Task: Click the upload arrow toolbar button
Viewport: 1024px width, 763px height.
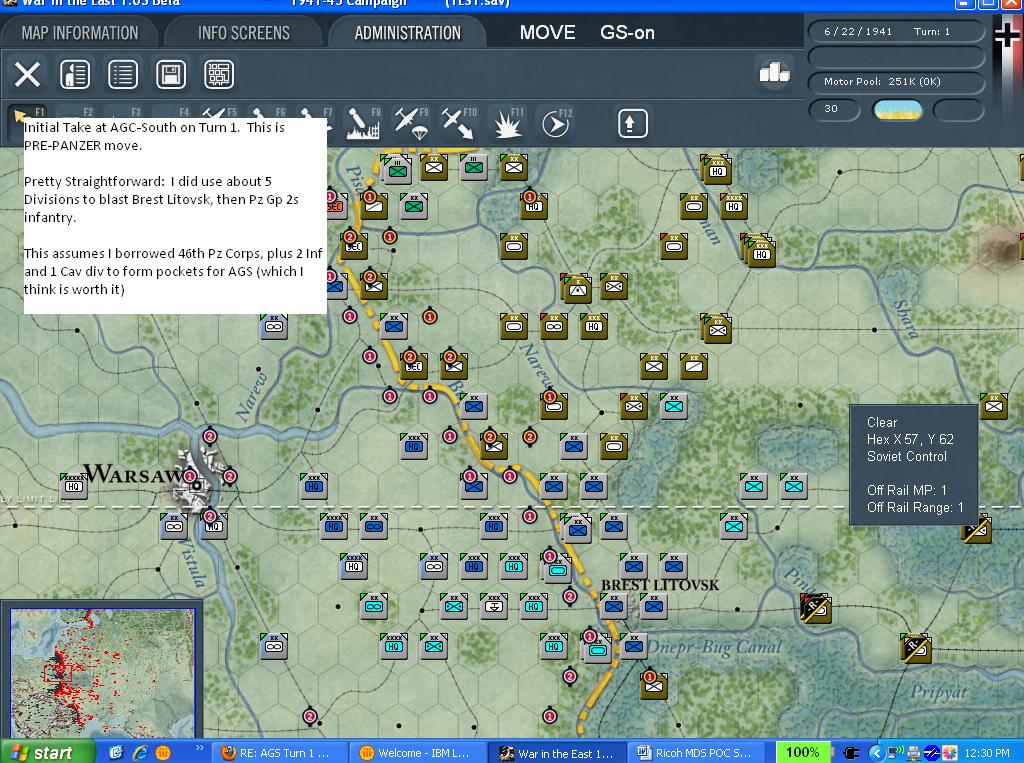Action: click(x=632, y=123)
